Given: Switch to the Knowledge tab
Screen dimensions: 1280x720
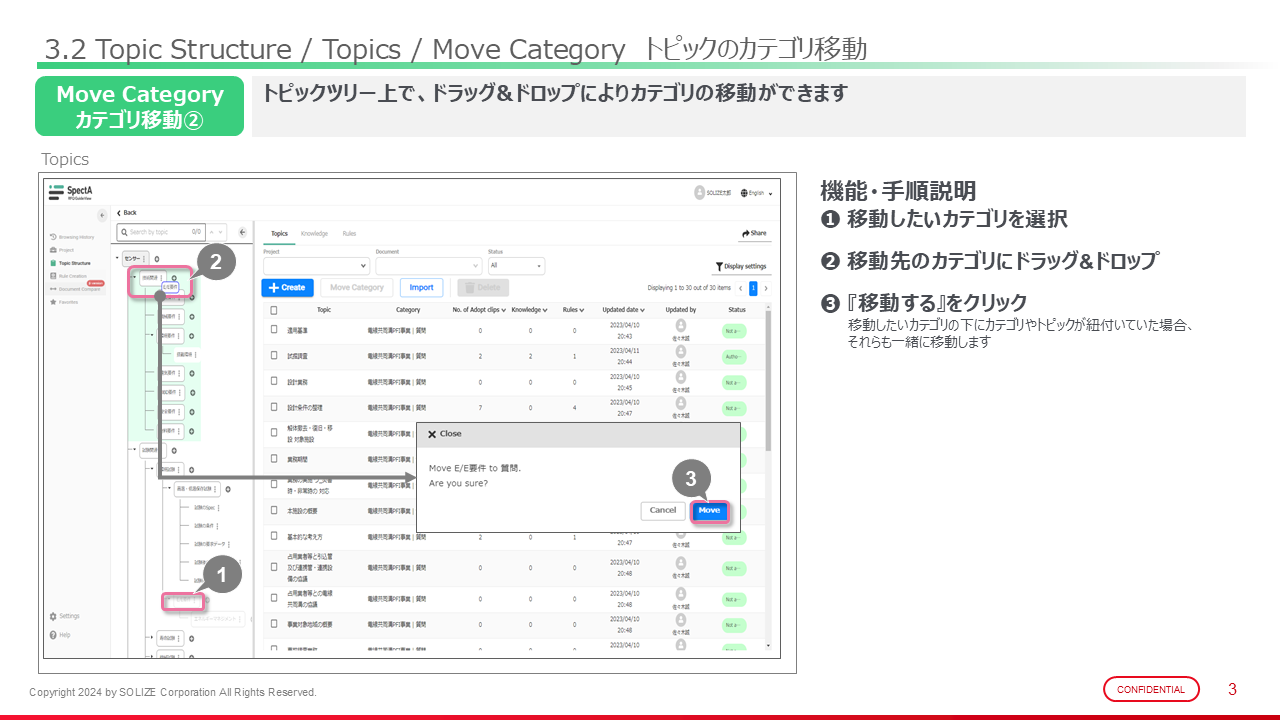Looking at the screenshot, I should pos(314,233).
